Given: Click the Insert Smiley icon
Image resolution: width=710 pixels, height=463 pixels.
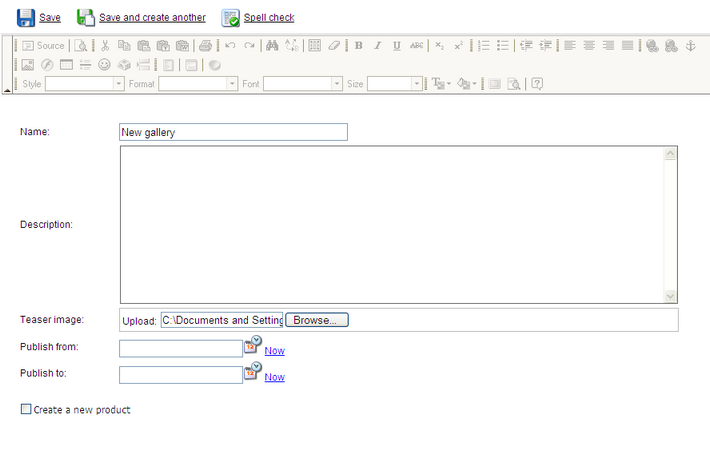Looking at the screenshot, I should pyautogui.click(x=104, y=65).
